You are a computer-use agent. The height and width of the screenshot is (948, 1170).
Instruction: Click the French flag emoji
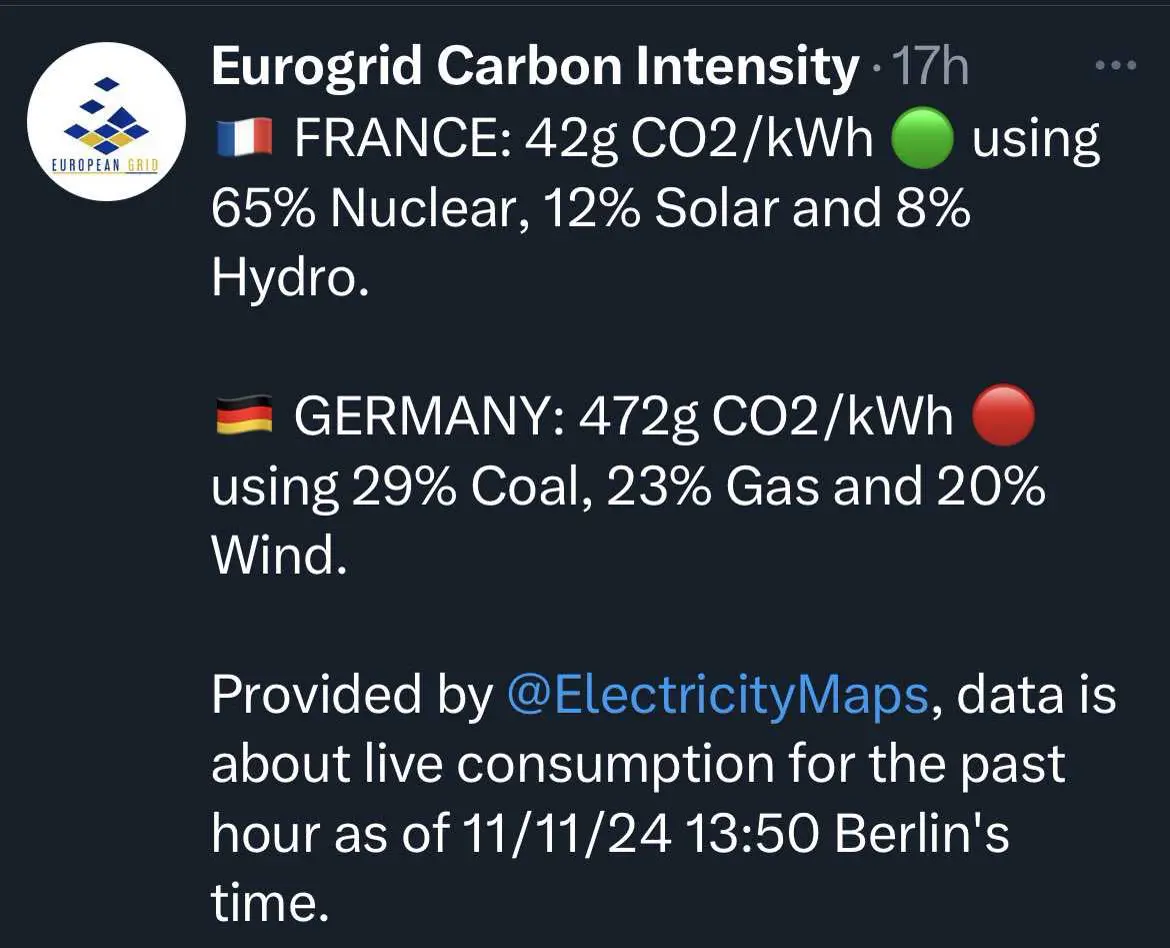[244, 139]
